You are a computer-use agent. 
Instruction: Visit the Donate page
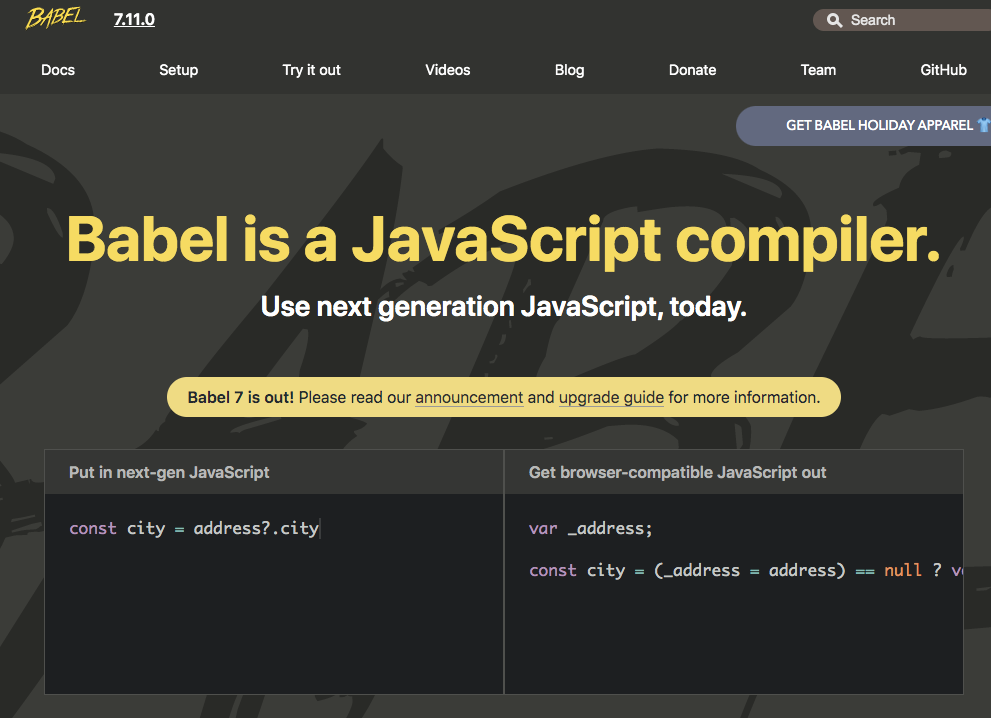pos(692,70)
